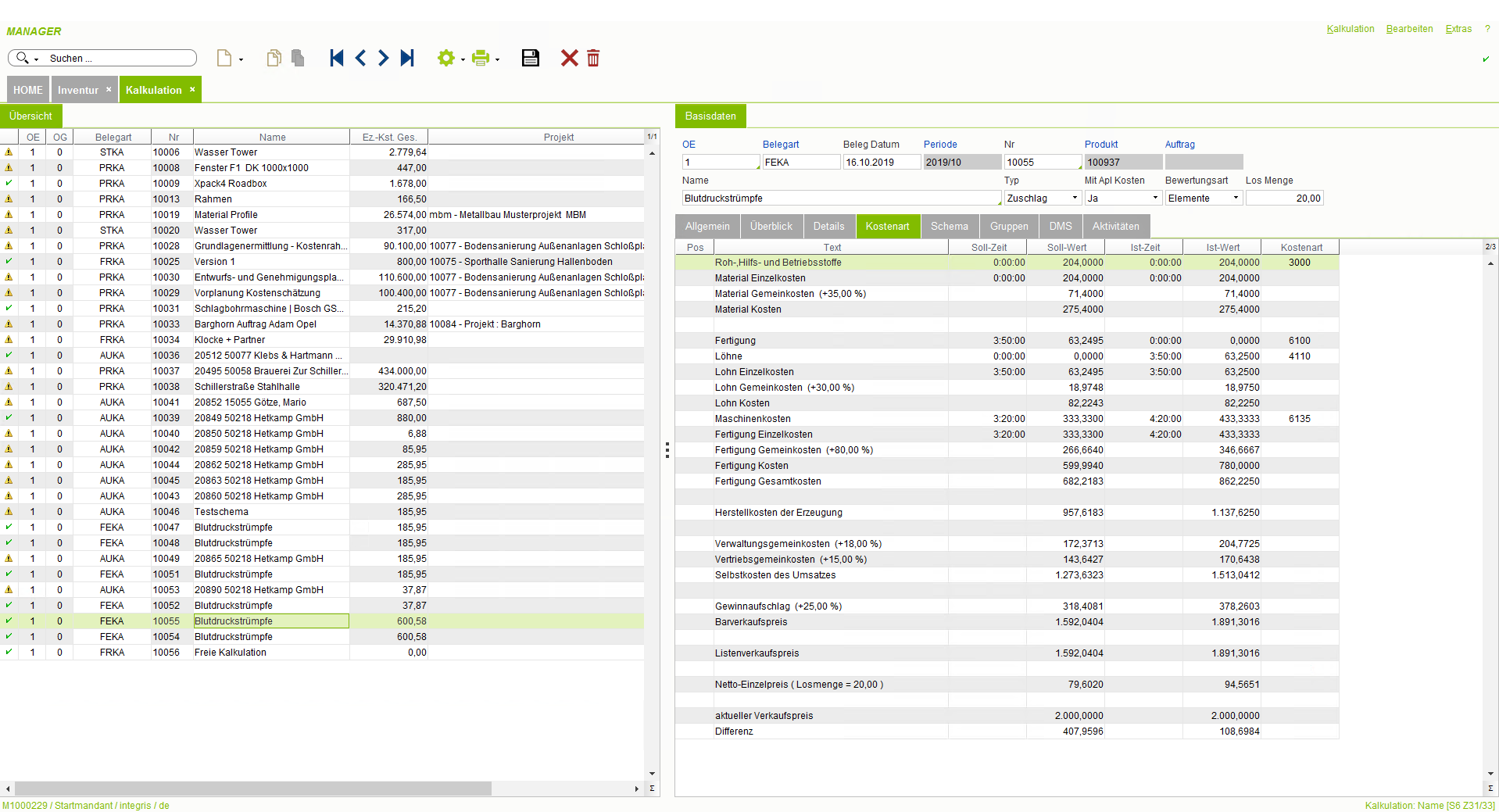
Task: Click the green check icon of row 10009
Action: tap(9, 184)
